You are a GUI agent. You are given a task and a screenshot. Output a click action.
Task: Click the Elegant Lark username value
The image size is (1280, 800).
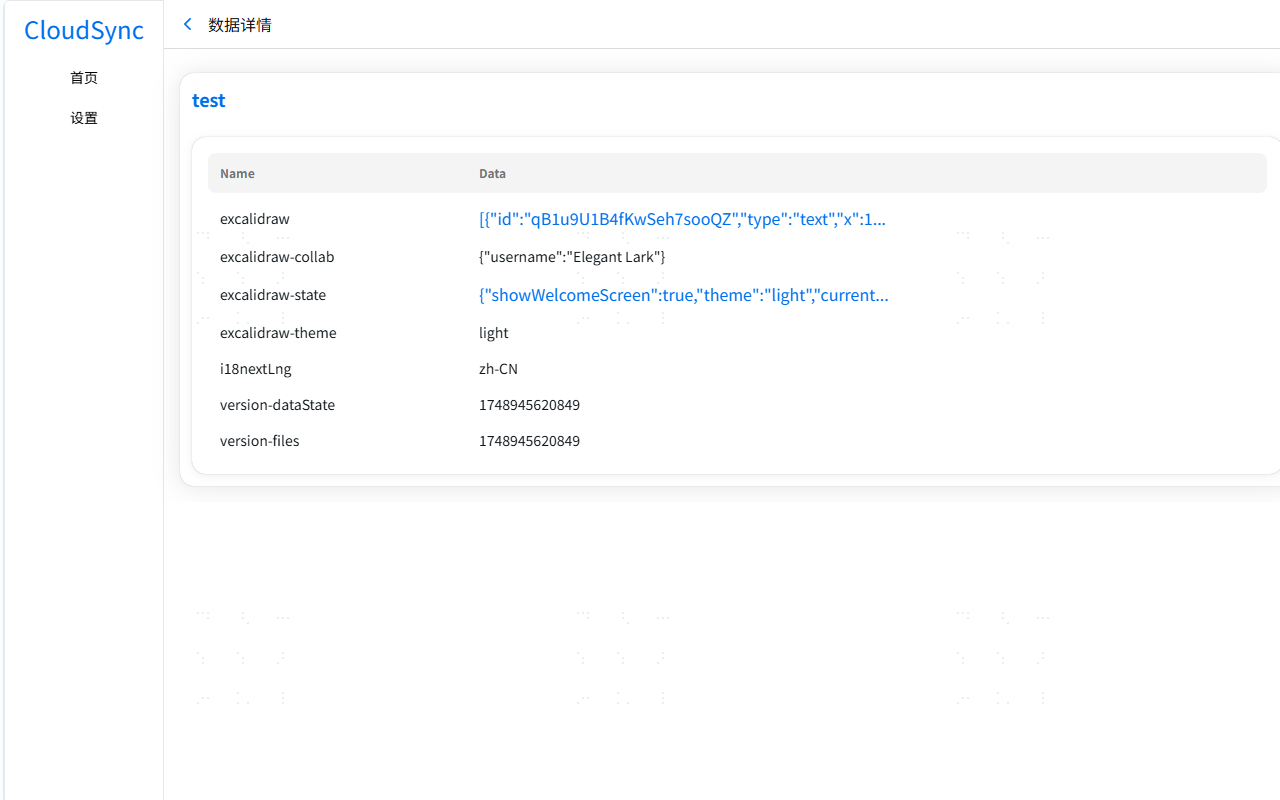tap(572, 257)
